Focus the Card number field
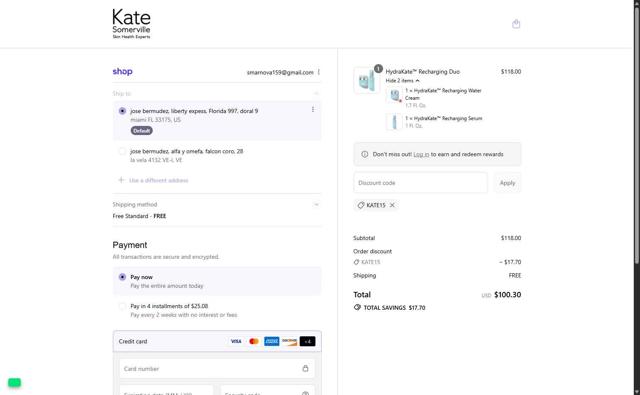The image size is (640, 395). tap(217, 368)
